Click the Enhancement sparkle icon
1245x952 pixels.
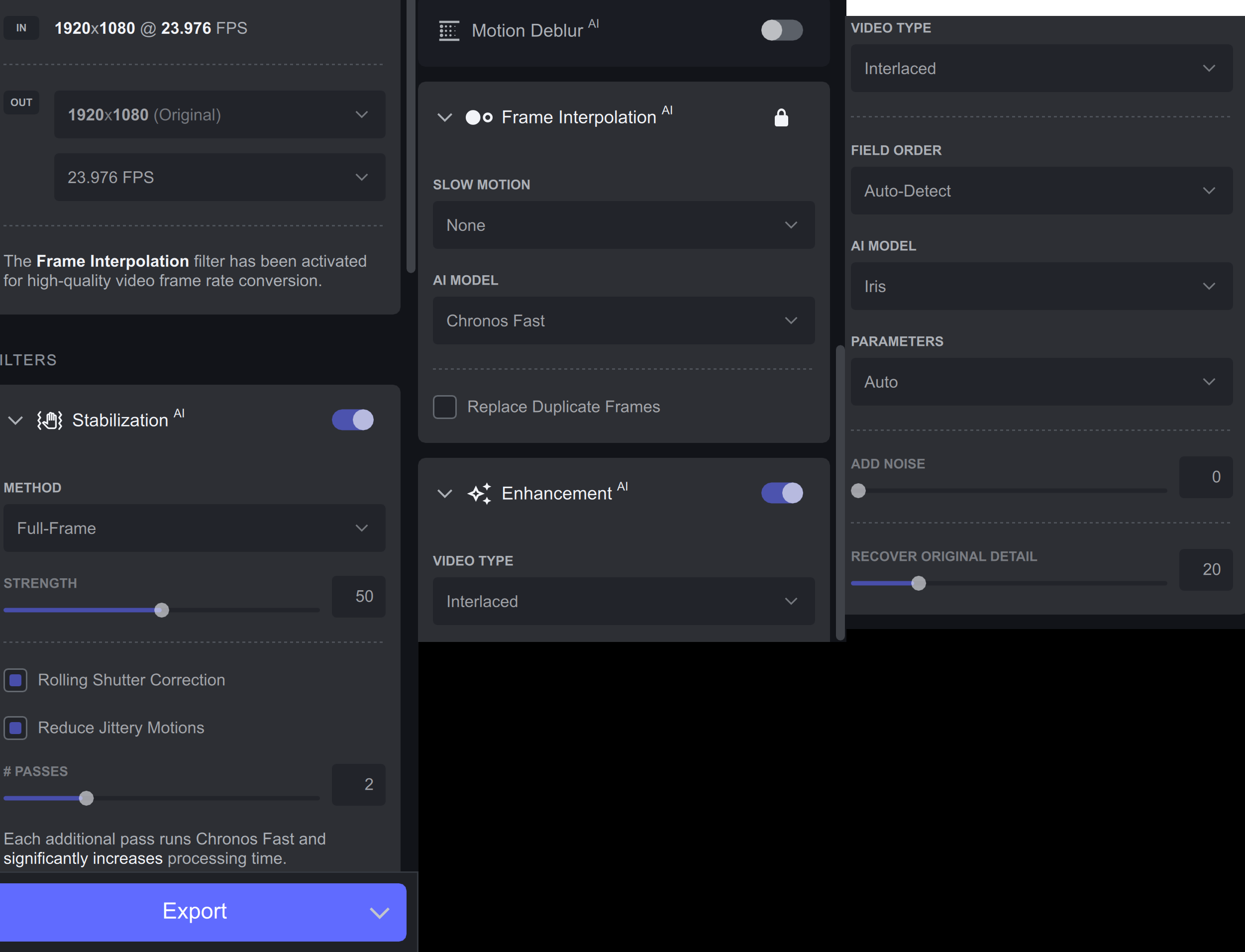click(479, 494)
